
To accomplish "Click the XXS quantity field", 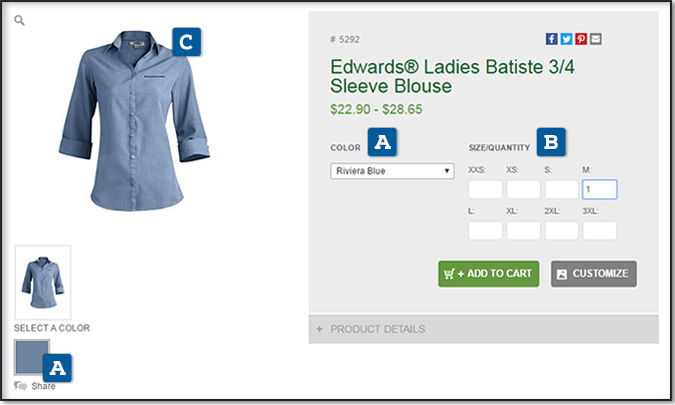I will click(x=485, y=189).
